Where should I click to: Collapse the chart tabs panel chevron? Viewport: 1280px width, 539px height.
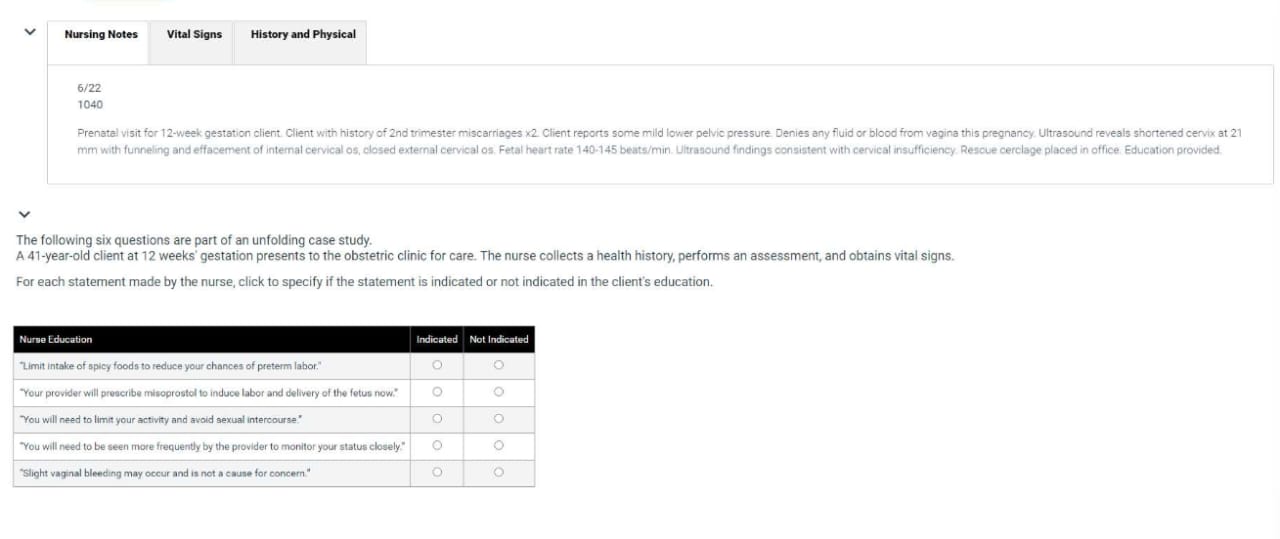[29, 32]
